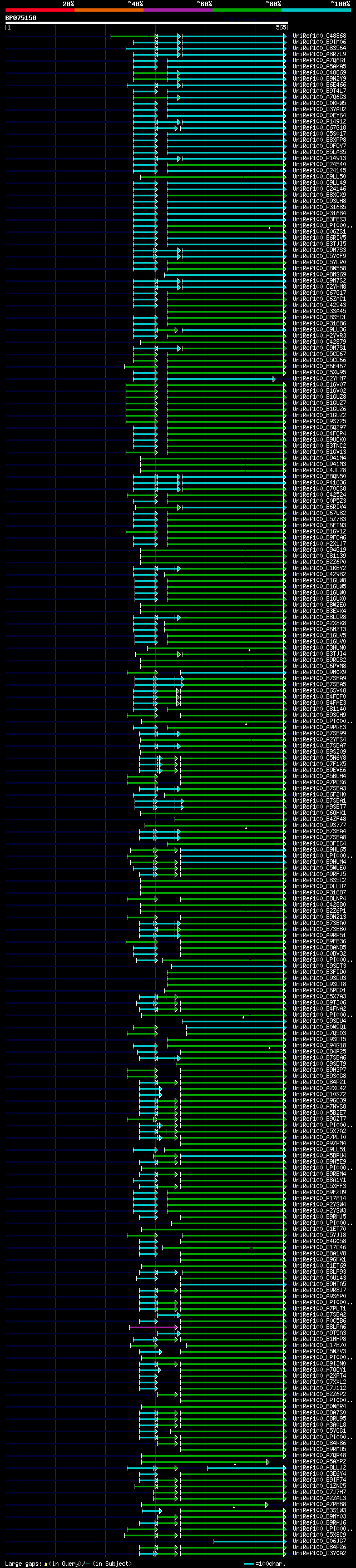The image size is (356, 1568).
Task: Pick hit label UniRef100_Q9S777
Action: coord(319,825)
